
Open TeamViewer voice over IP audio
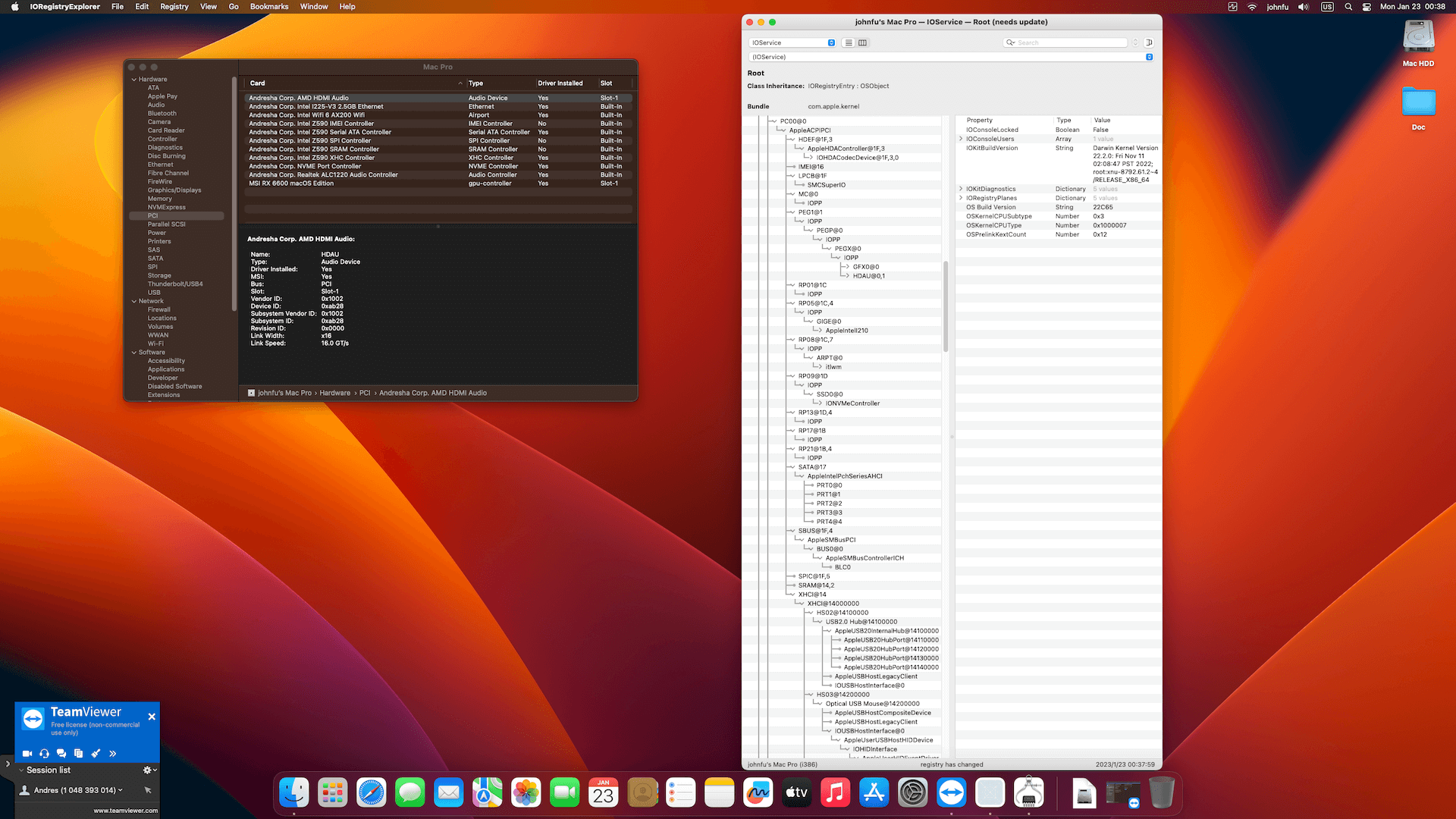(44, 753)
